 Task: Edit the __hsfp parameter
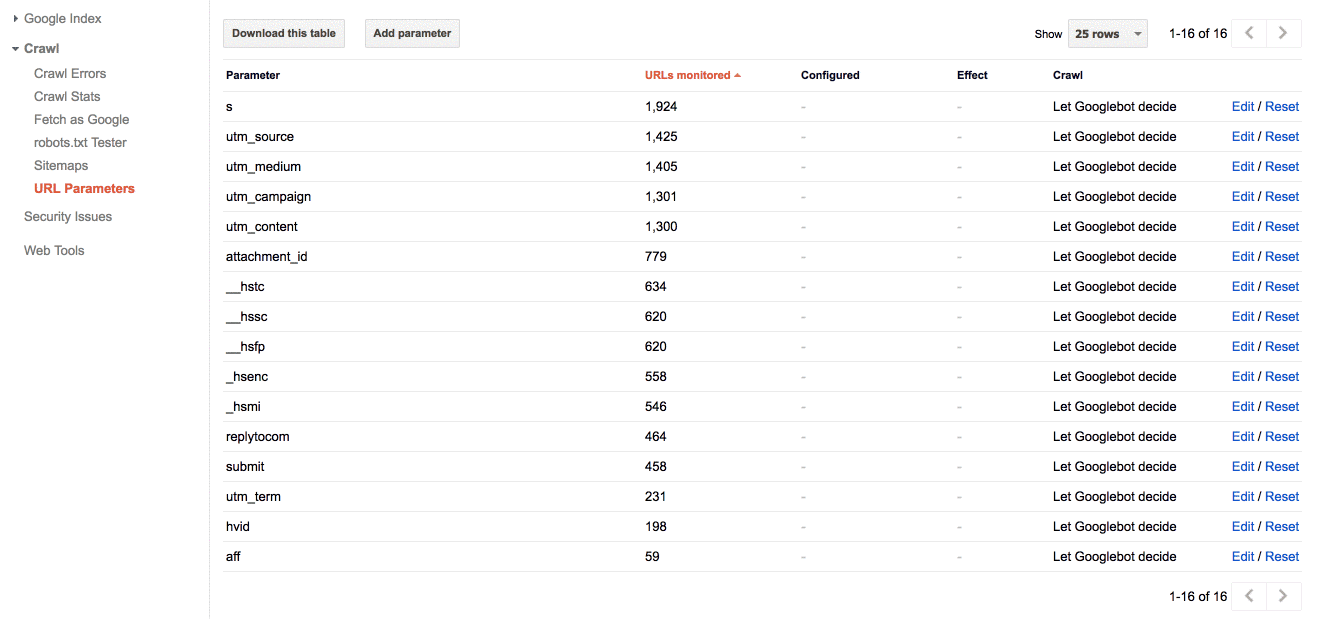(1243, 346)
